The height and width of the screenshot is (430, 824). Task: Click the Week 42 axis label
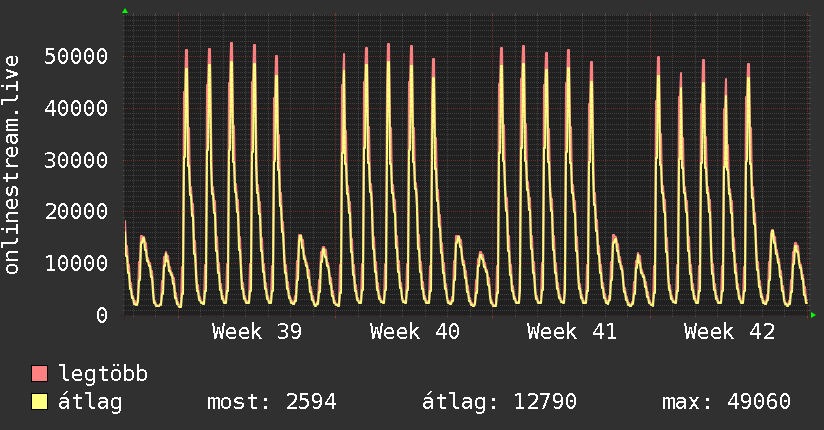pyautogui.click(x=729, y=332)
